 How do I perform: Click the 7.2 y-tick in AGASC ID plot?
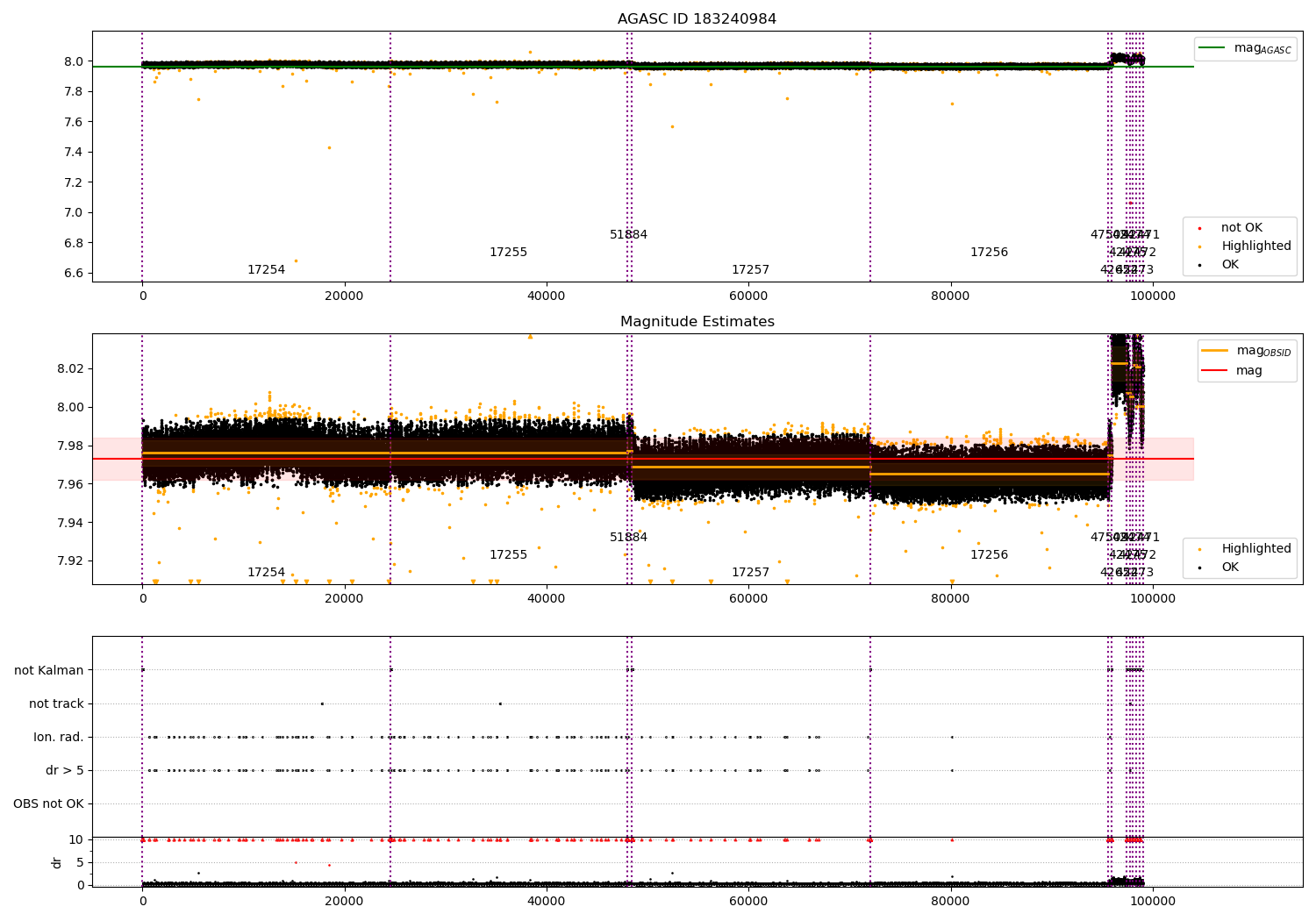pyautogui.click(x=74, y=182)
